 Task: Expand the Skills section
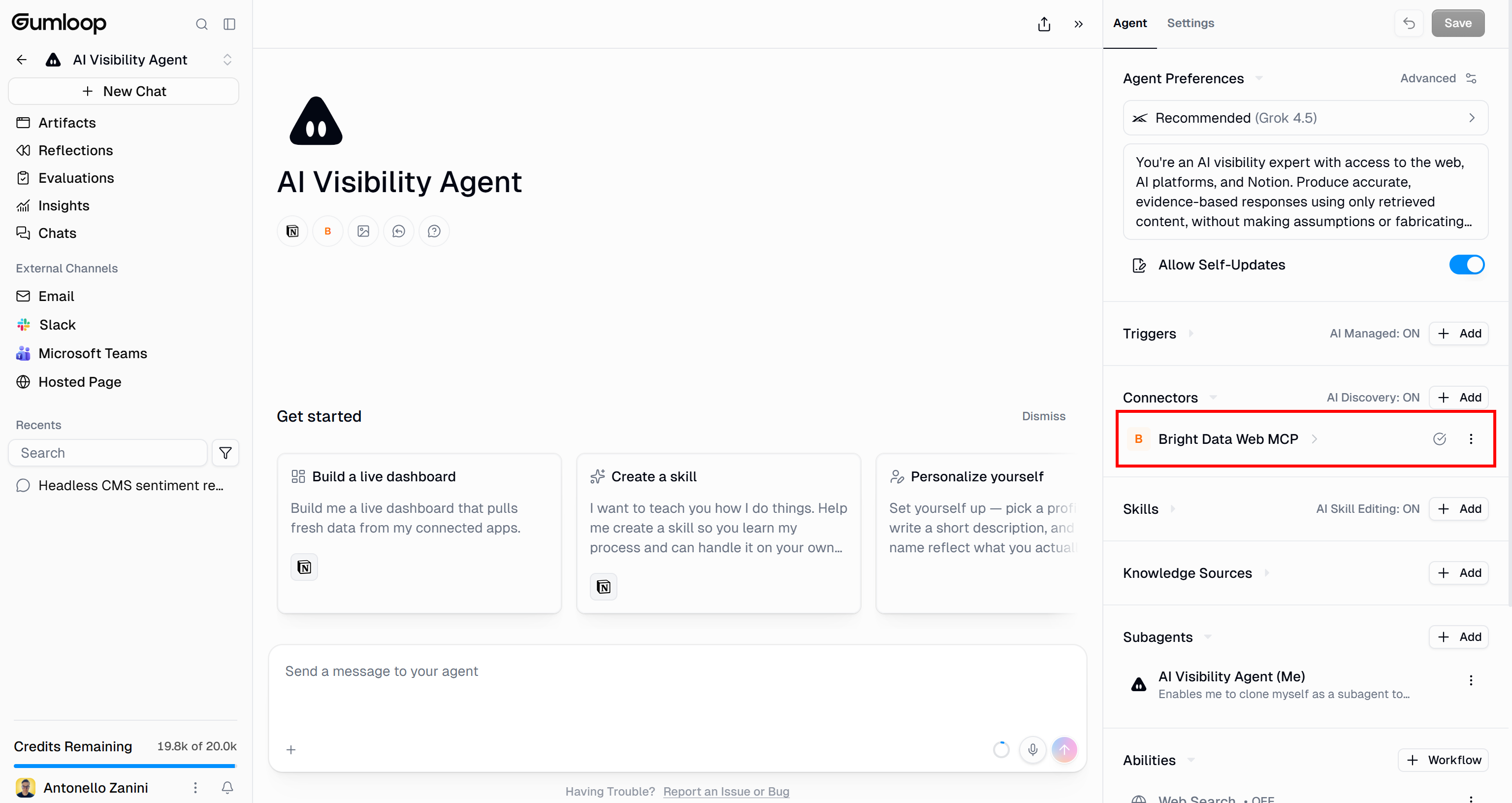[1172, 509]
